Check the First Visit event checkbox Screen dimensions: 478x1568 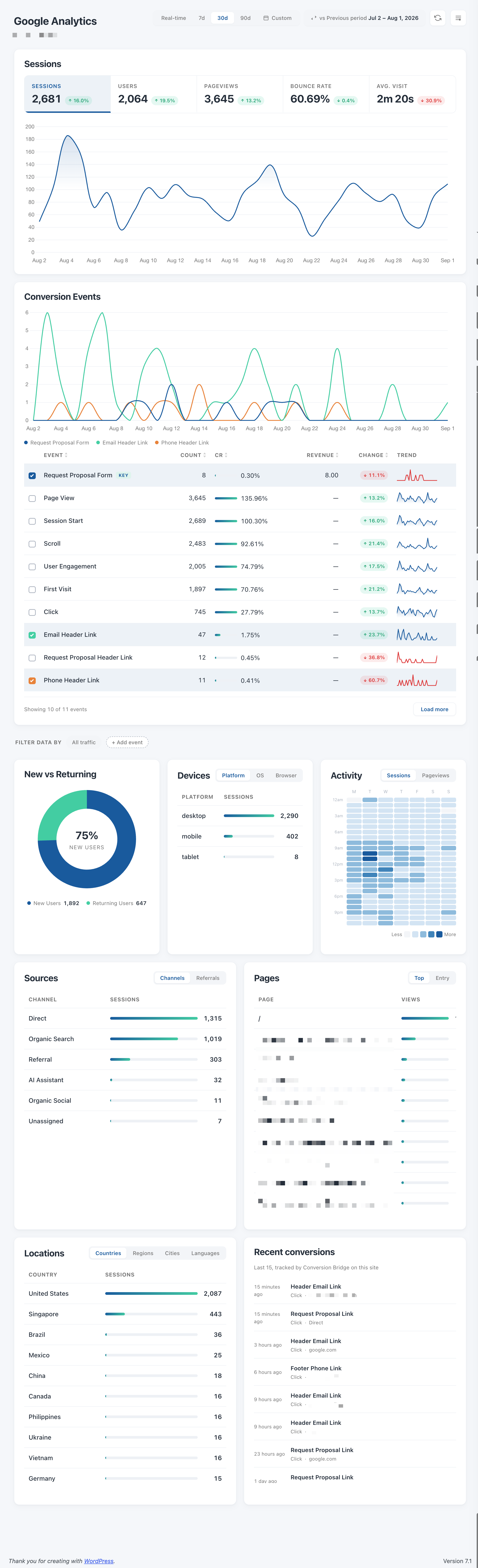(32, 590)
